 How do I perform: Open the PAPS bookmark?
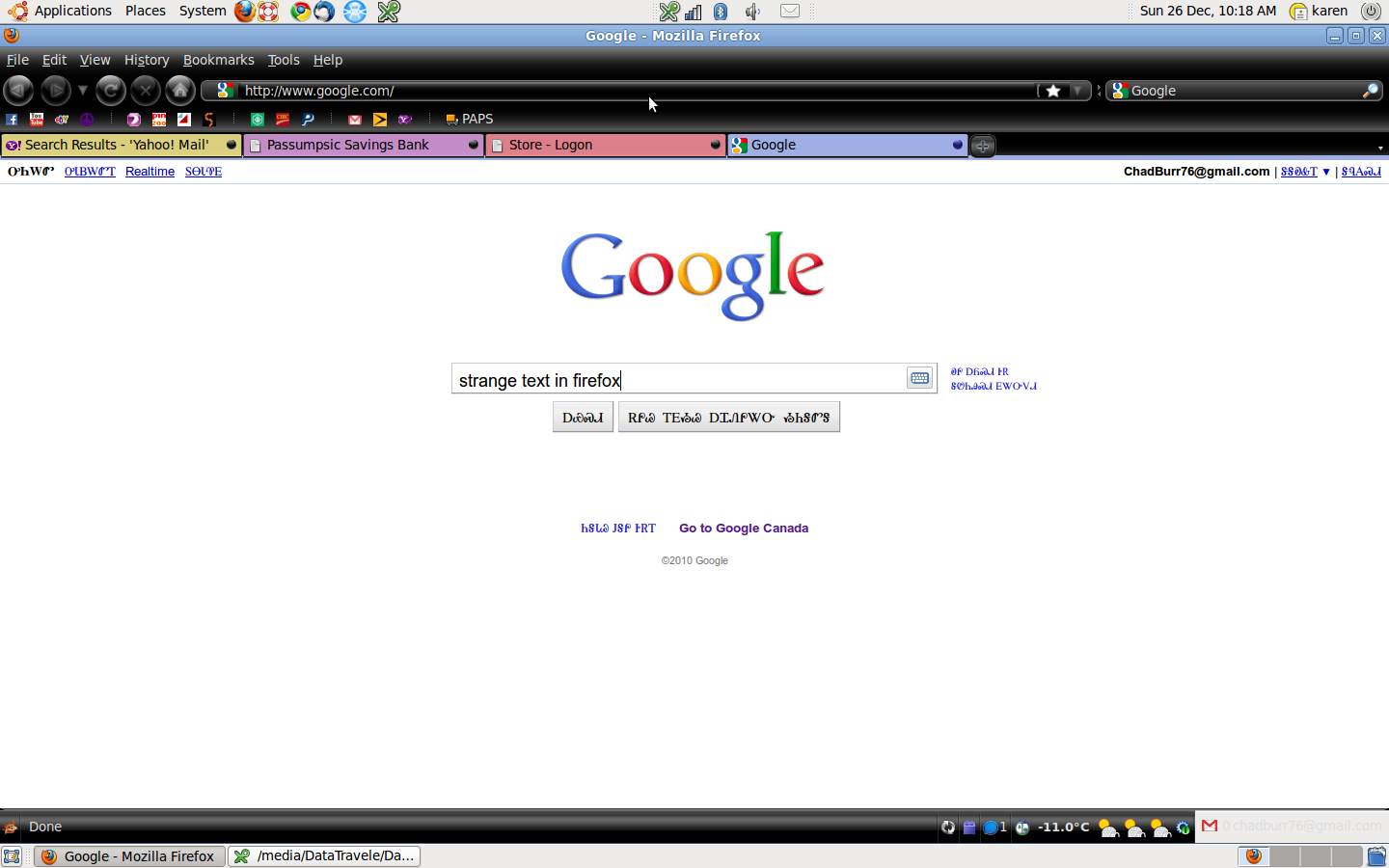(469, 120)
